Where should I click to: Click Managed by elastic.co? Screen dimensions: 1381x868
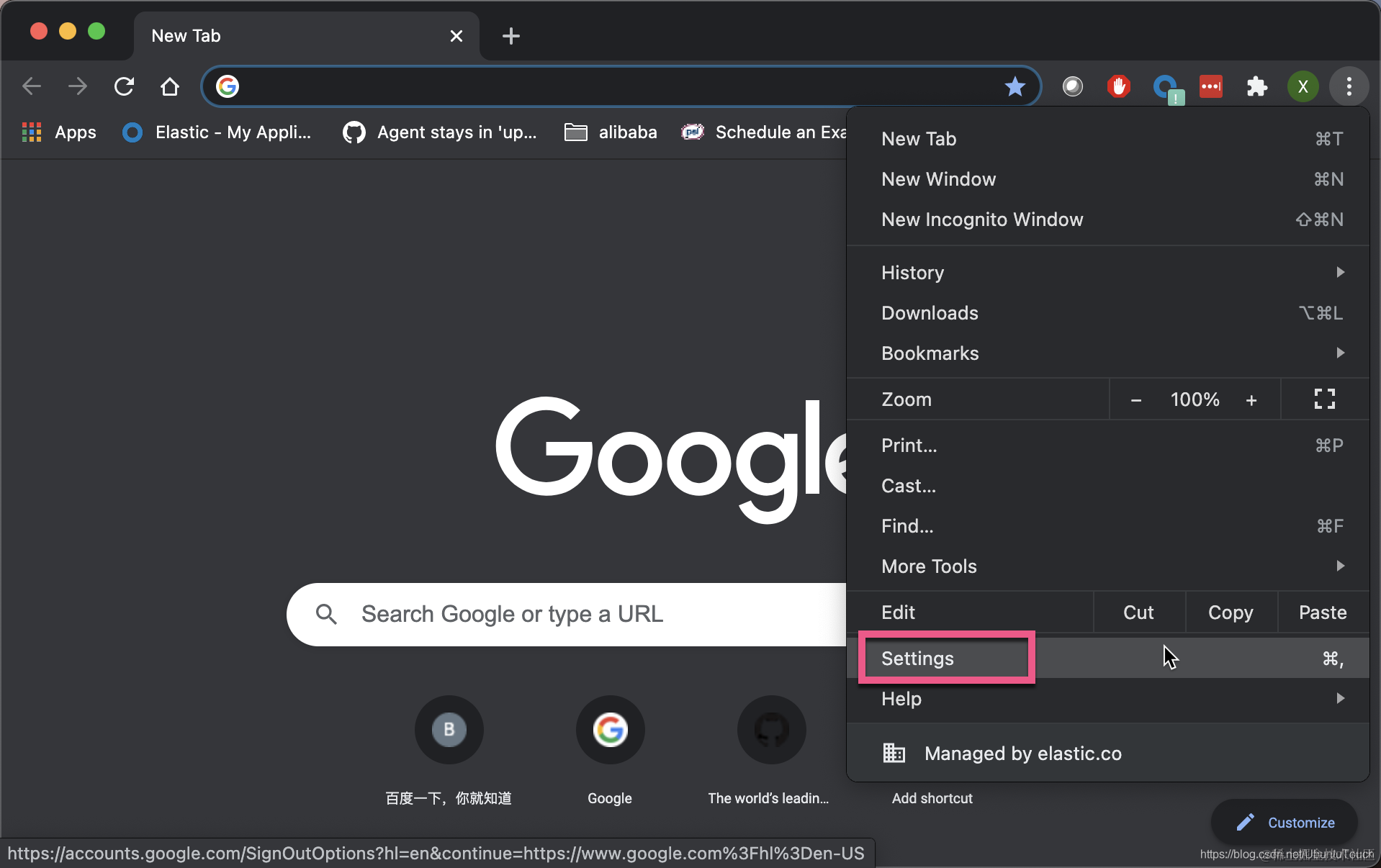tap(1107, 754)
